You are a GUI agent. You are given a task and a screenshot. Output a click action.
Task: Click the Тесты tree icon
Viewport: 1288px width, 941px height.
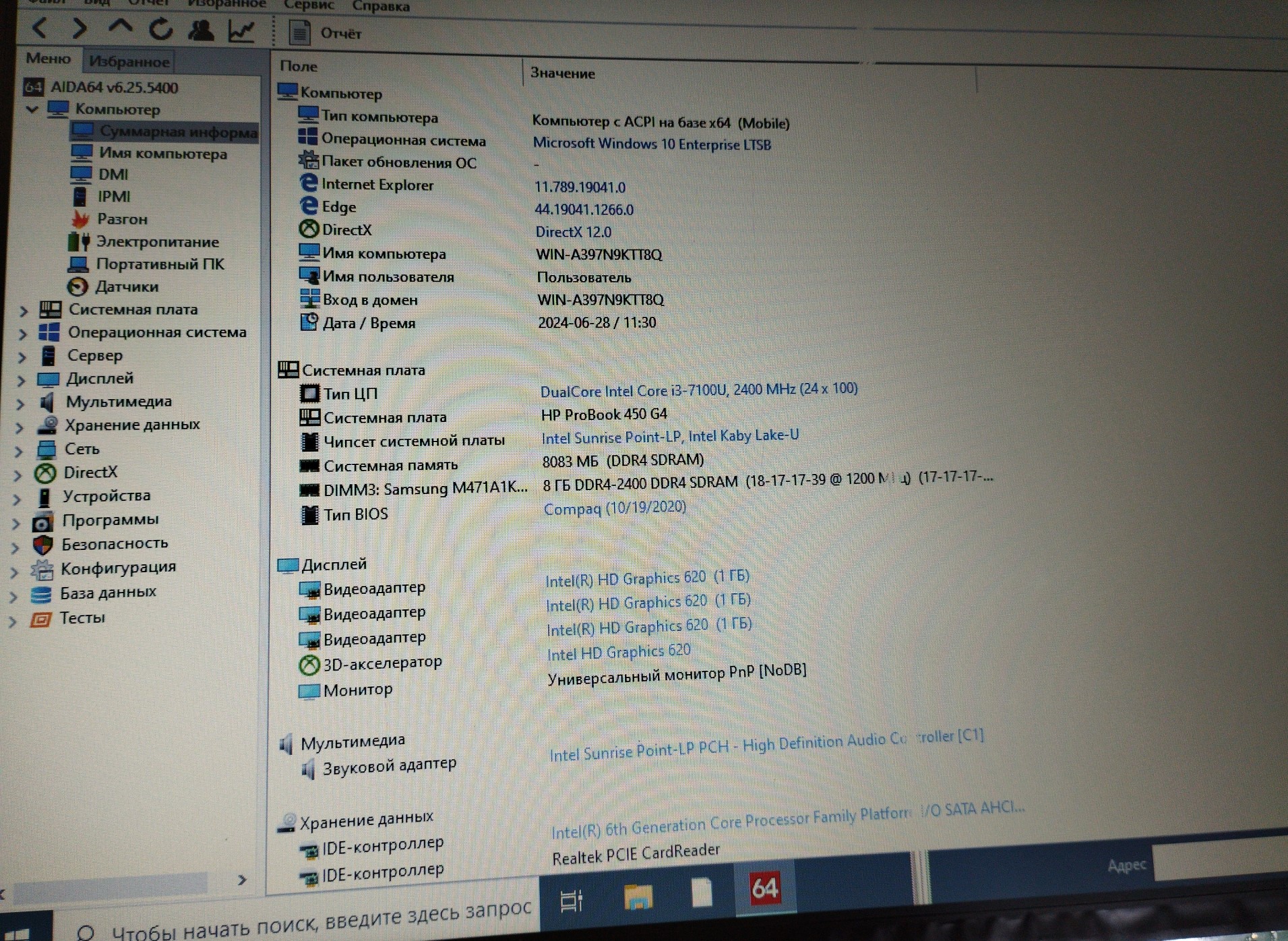click(x=40, y=619)
